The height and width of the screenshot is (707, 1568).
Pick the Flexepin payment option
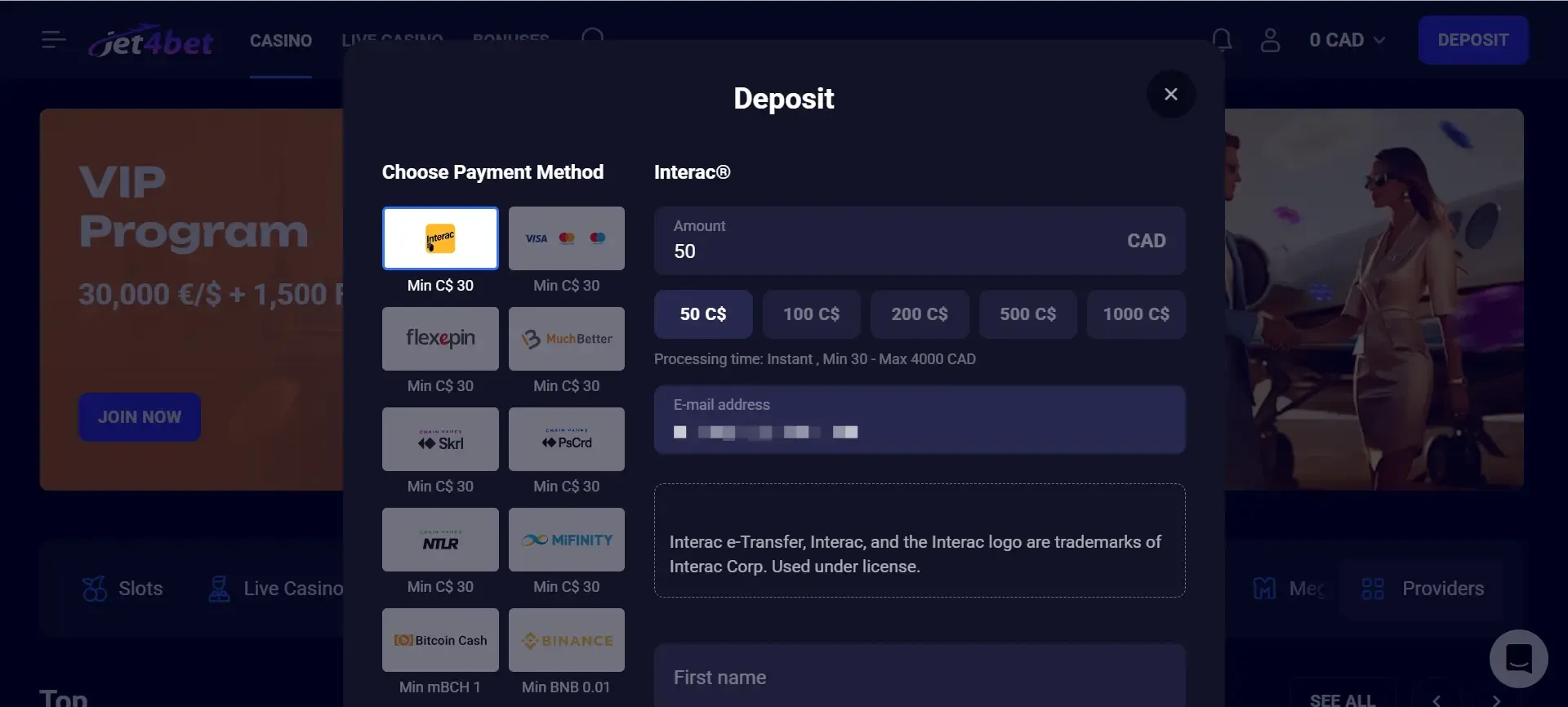(440, 339)
